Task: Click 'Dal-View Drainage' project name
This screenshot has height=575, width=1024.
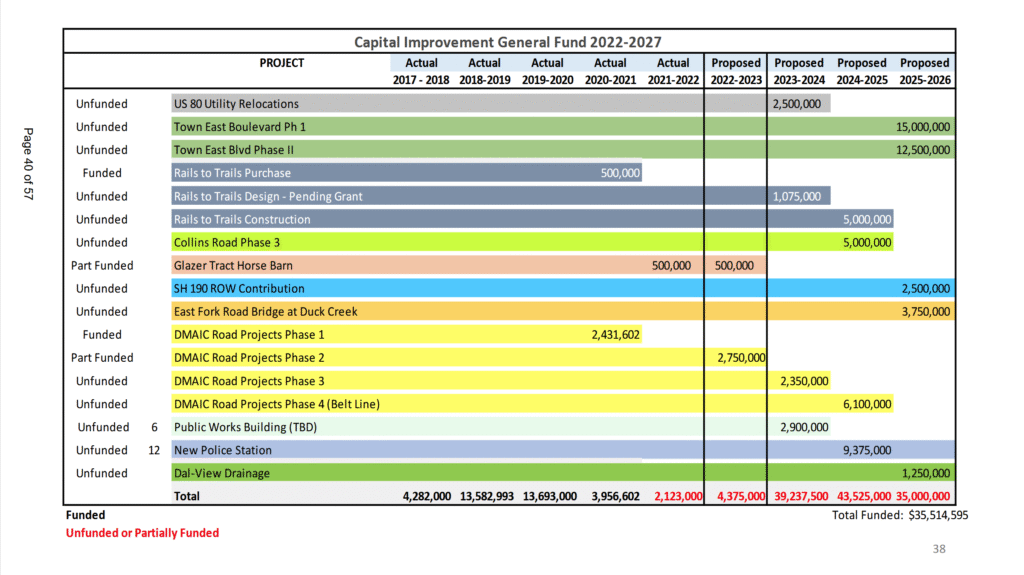Action: coord(221,473)
